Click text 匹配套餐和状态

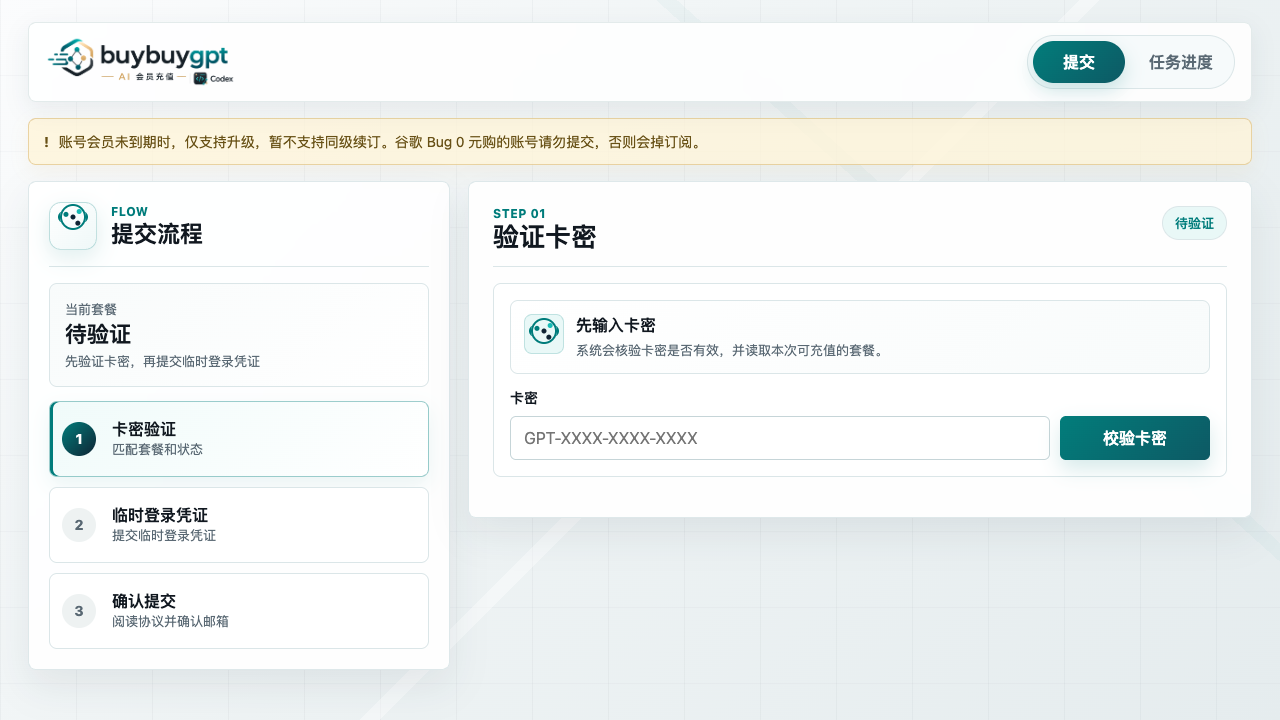click(x=157, y=450)
